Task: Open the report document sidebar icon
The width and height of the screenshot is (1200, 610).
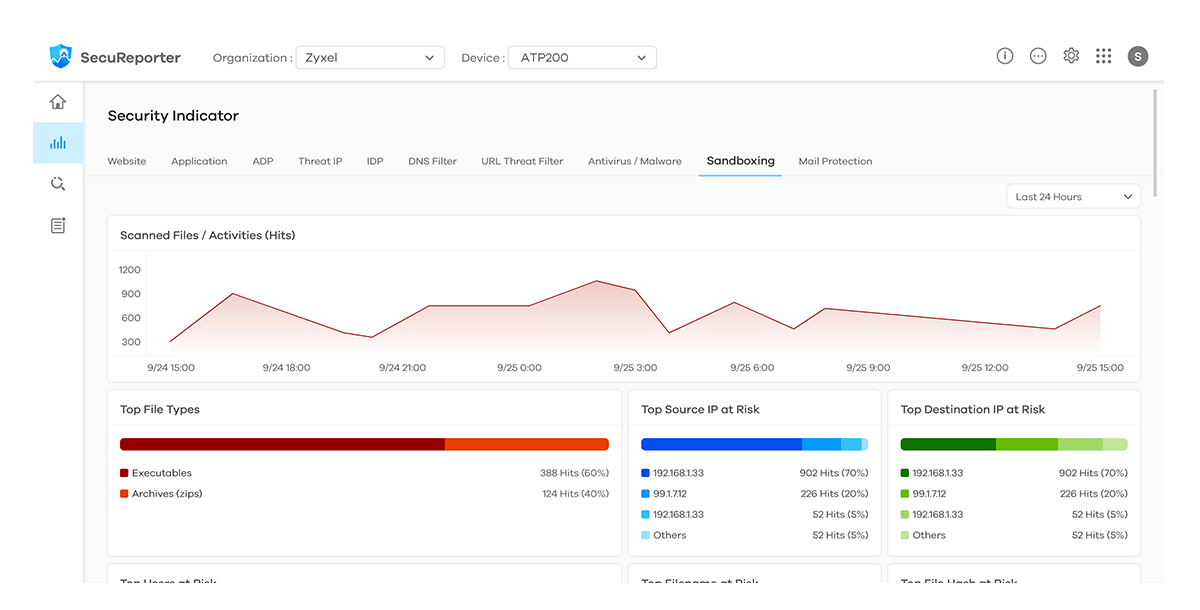Action: pos(58,226)
